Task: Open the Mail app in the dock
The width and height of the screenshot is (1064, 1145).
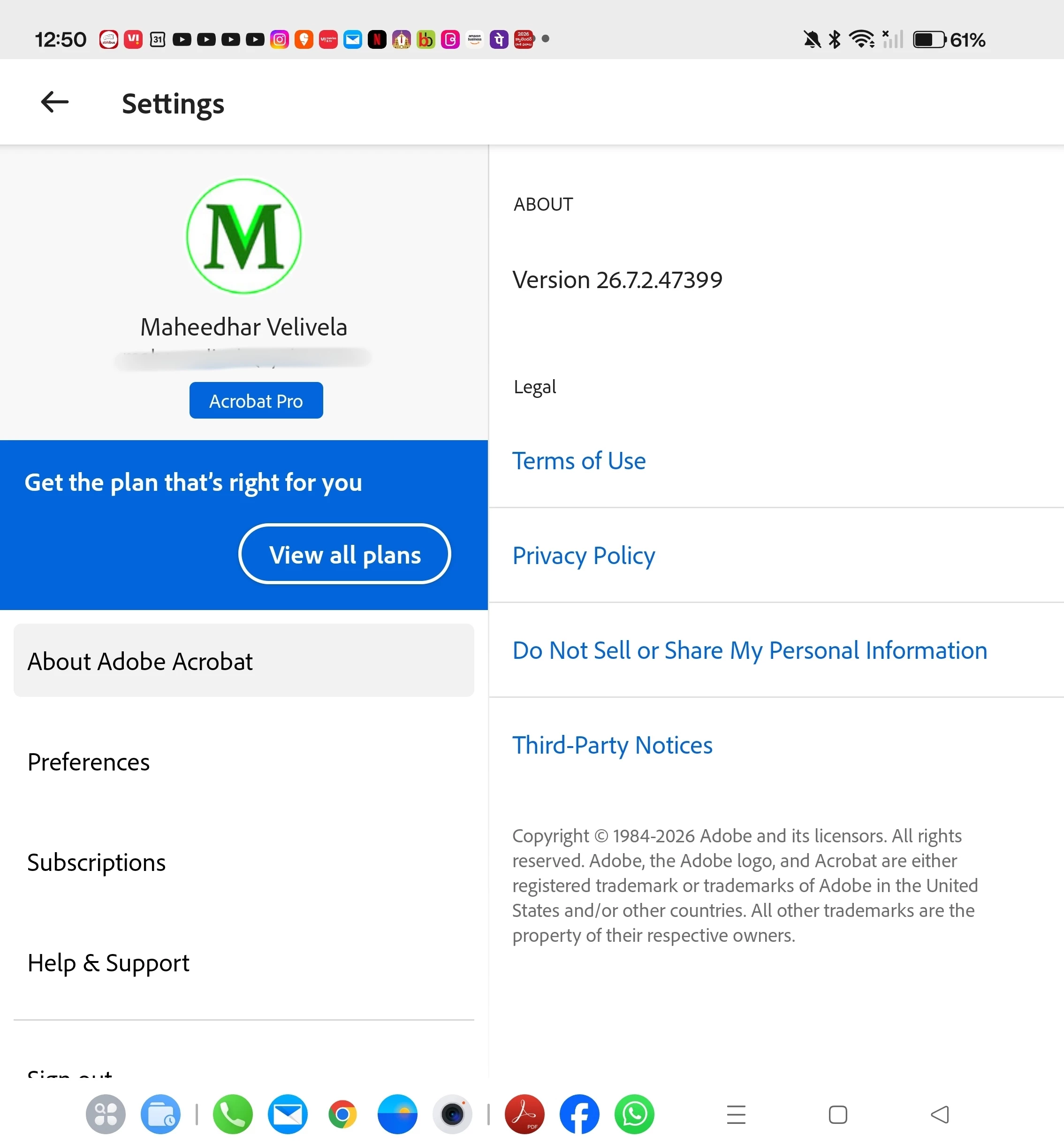Action: pyautogui.click(x=288, y=1114)
